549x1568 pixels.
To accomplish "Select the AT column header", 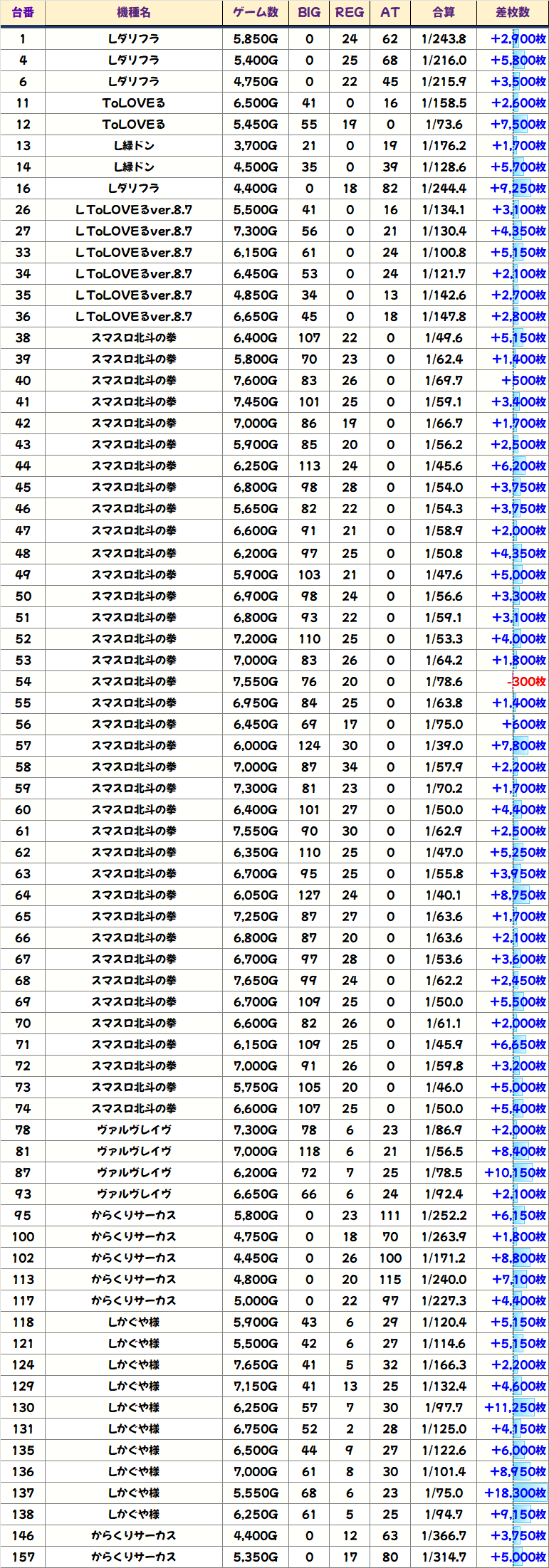I will coord(390,13).
